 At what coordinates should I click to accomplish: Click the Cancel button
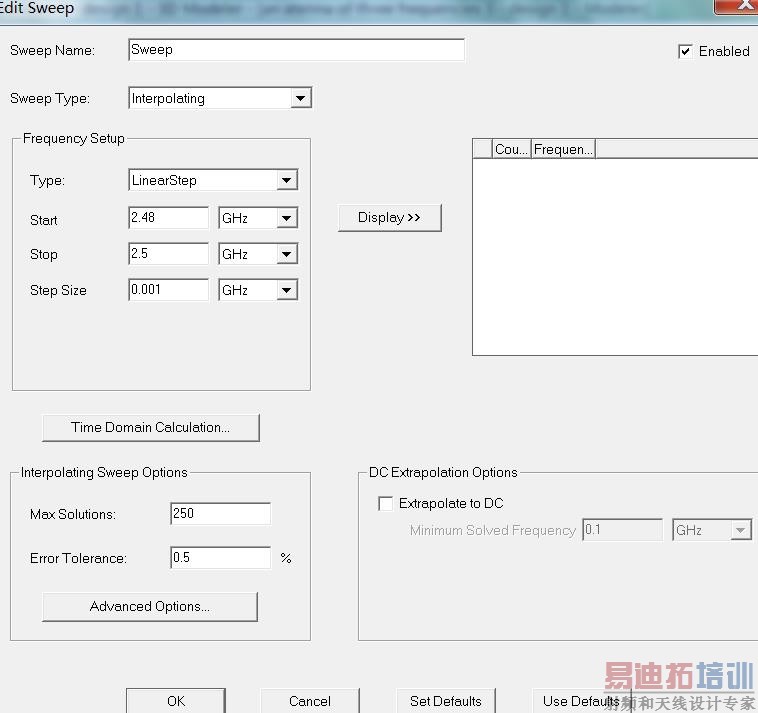point(310,701)
